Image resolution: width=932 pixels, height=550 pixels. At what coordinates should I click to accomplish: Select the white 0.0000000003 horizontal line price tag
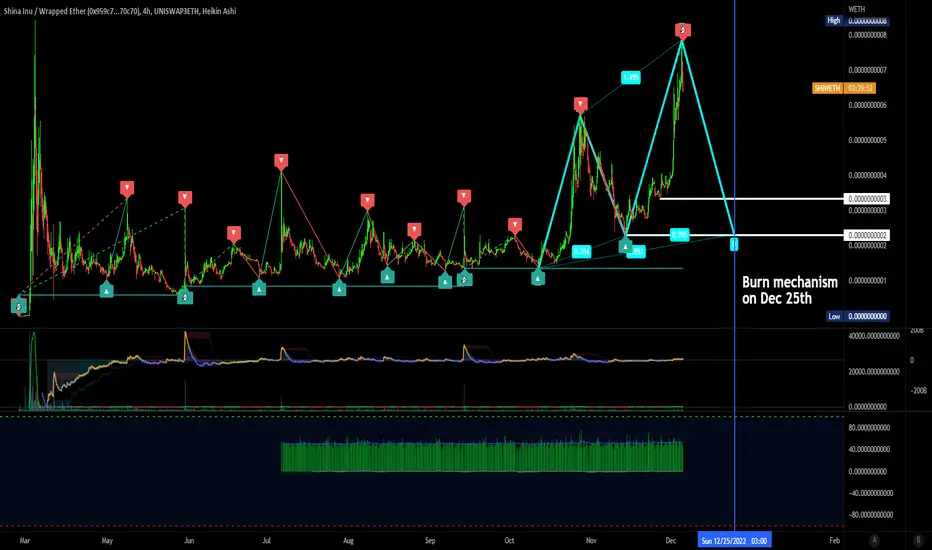click(x=867, y=199)
